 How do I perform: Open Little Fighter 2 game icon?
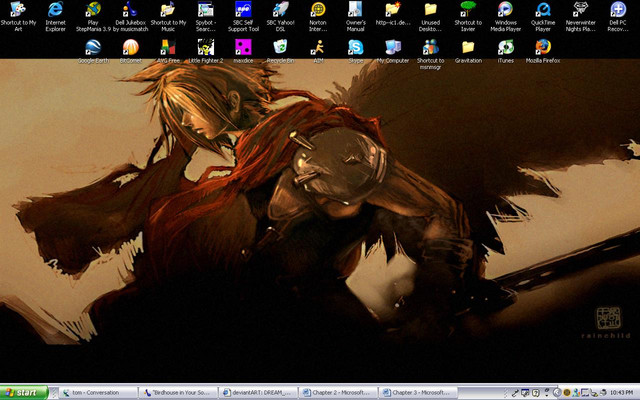point(206,51)
